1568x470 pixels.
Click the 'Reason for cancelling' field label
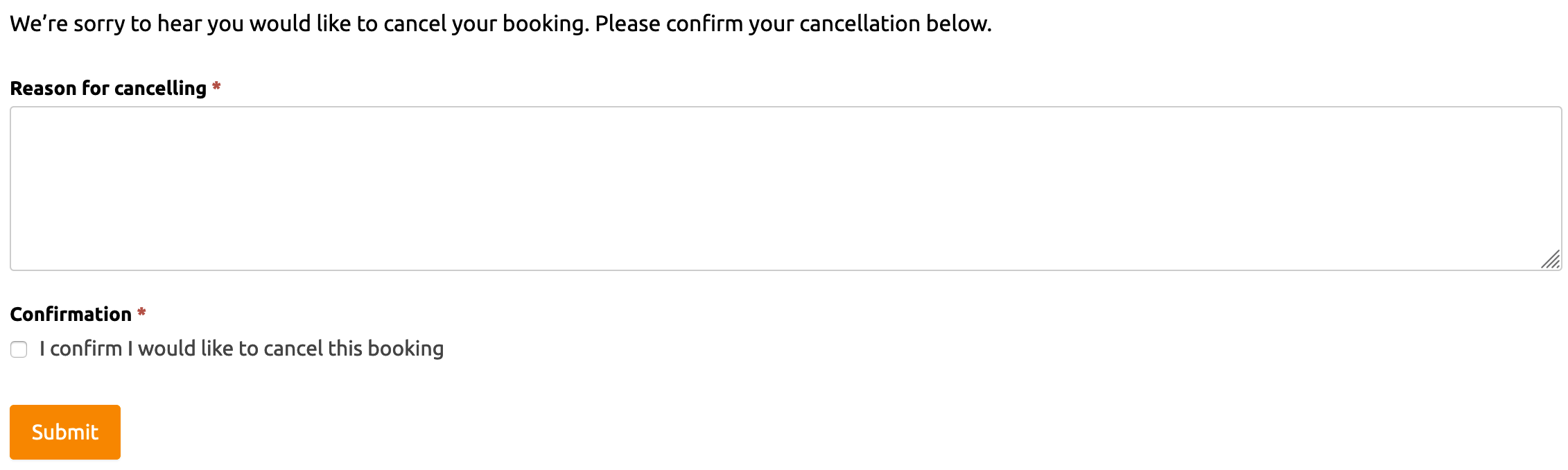click(x=108, y=89)
